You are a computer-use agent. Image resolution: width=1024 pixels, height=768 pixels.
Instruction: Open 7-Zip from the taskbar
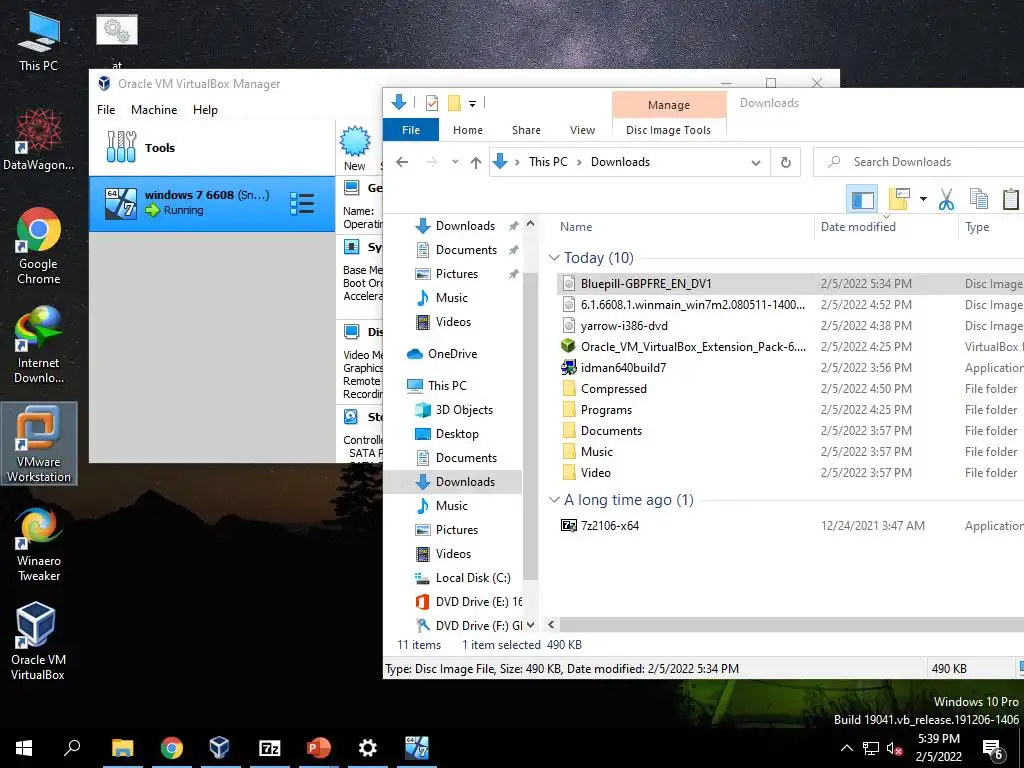(x=270, y=747)
